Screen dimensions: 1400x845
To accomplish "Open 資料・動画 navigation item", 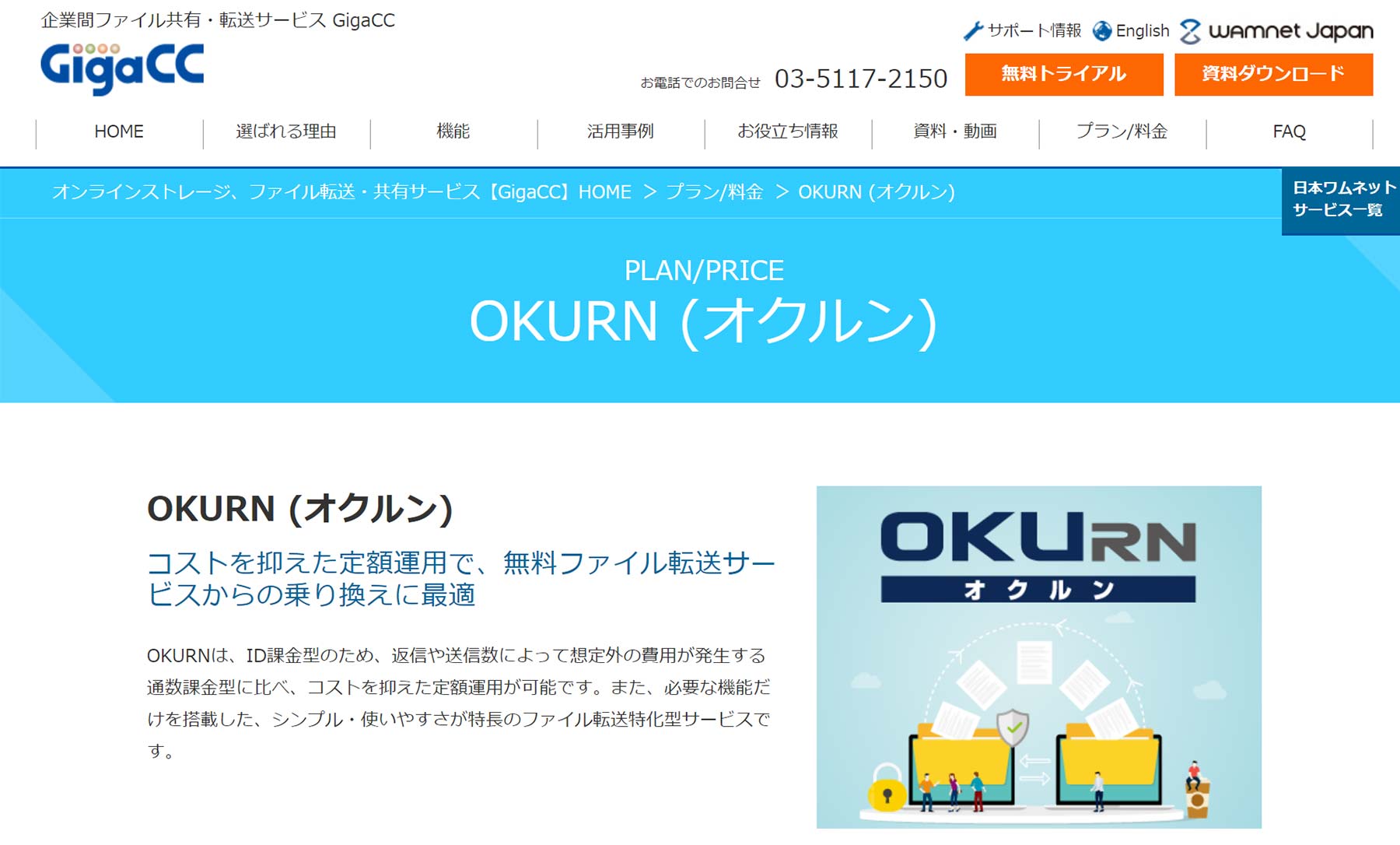I will (955, 131).
